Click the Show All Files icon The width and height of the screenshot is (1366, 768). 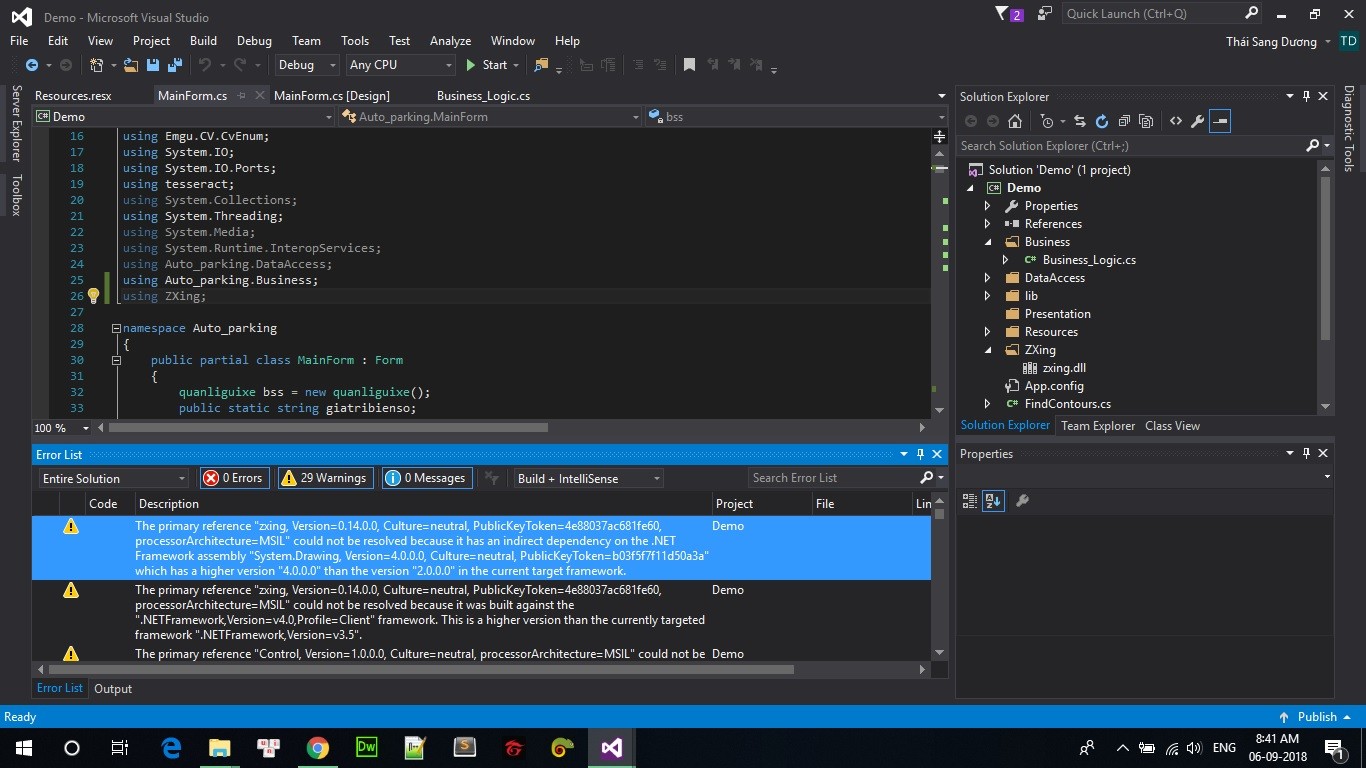pyautogui.click(x=1146, y=121)
